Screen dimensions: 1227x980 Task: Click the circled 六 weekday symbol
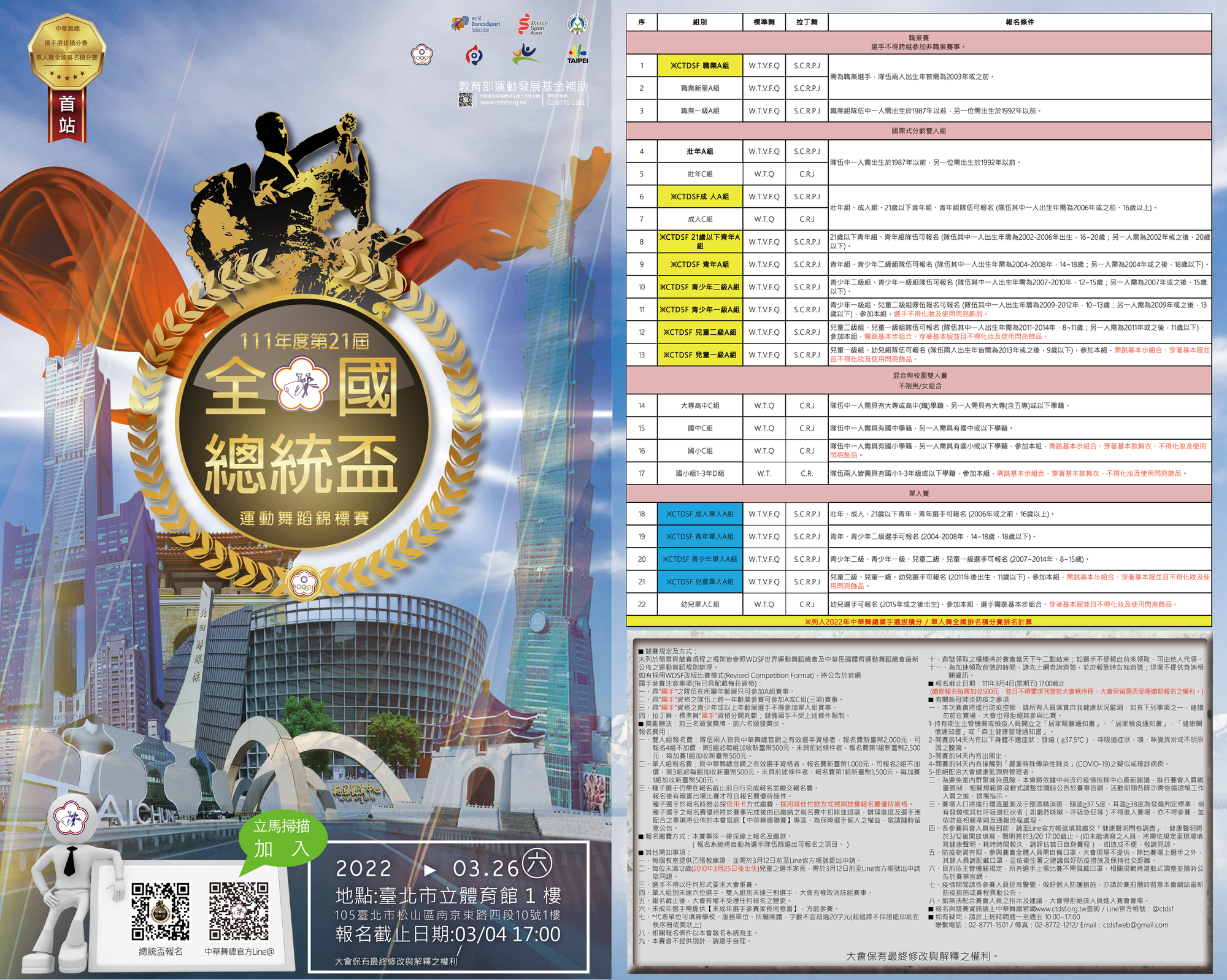click(537, 864)
